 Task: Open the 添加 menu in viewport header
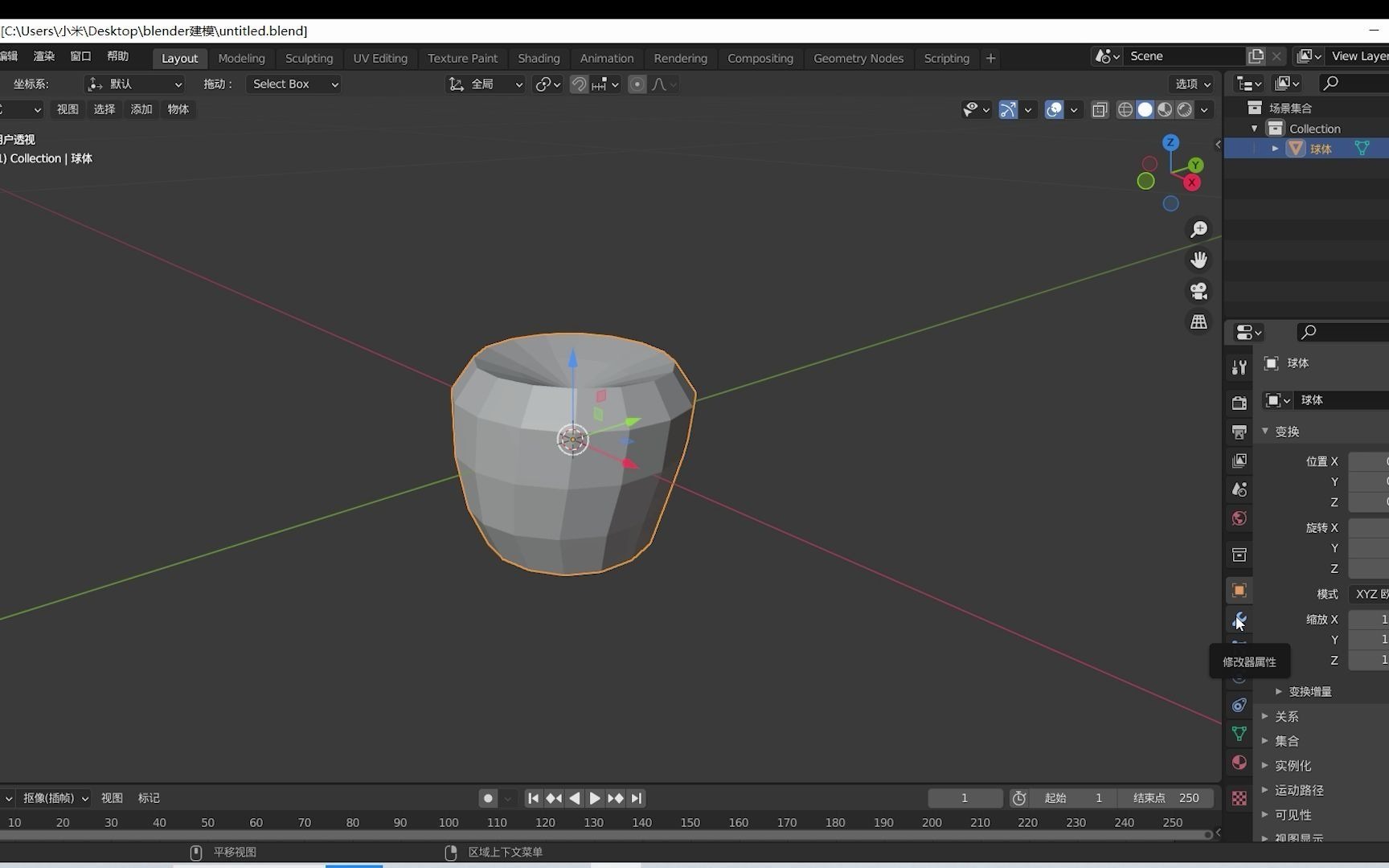click(x=141, y=109)
